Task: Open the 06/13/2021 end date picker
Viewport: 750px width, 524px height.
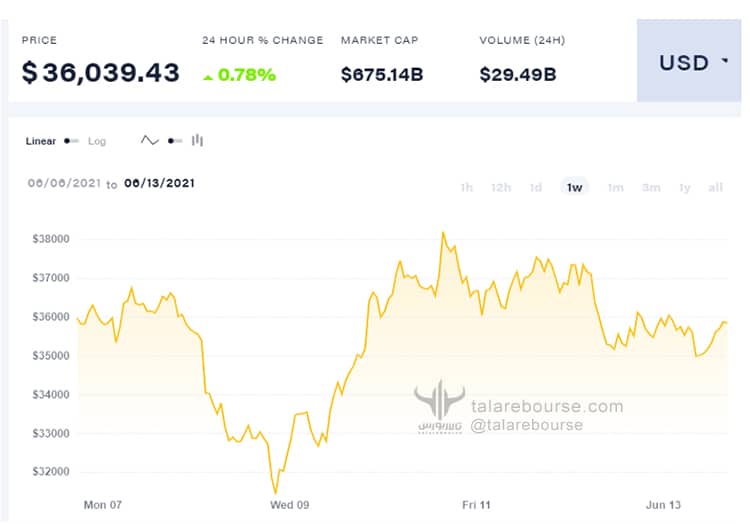Action: (x=159, y=183)
